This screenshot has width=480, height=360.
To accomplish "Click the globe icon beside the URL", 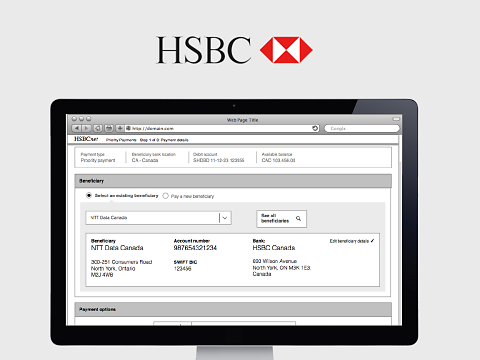I will point(128,128).
